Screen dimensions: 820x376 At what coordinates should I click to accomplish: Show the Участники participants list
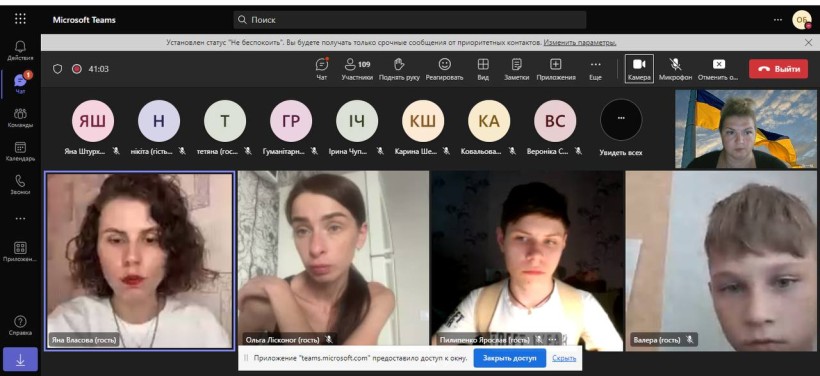357,69
